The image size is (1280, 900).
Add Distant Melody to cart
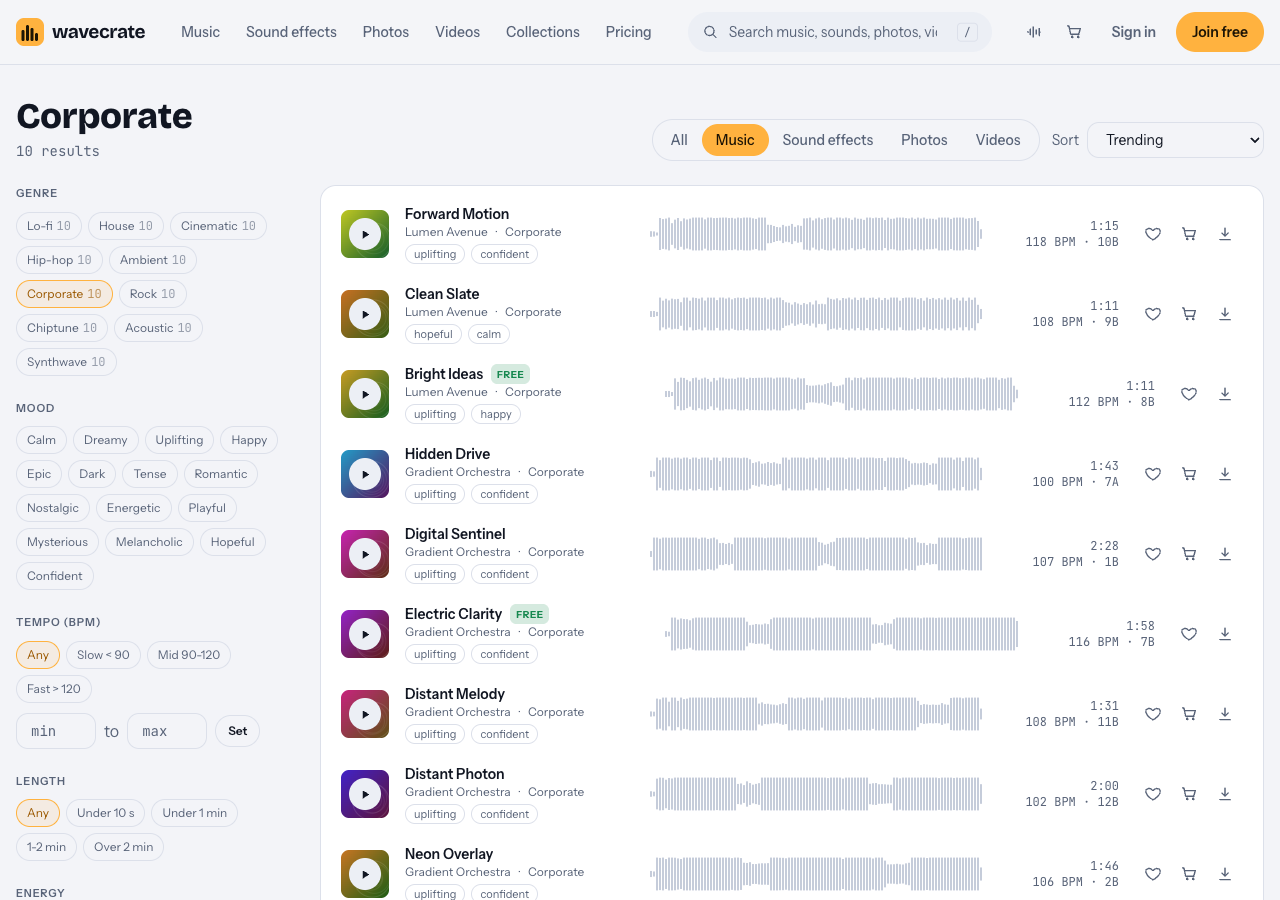(x=1189, y=714)
